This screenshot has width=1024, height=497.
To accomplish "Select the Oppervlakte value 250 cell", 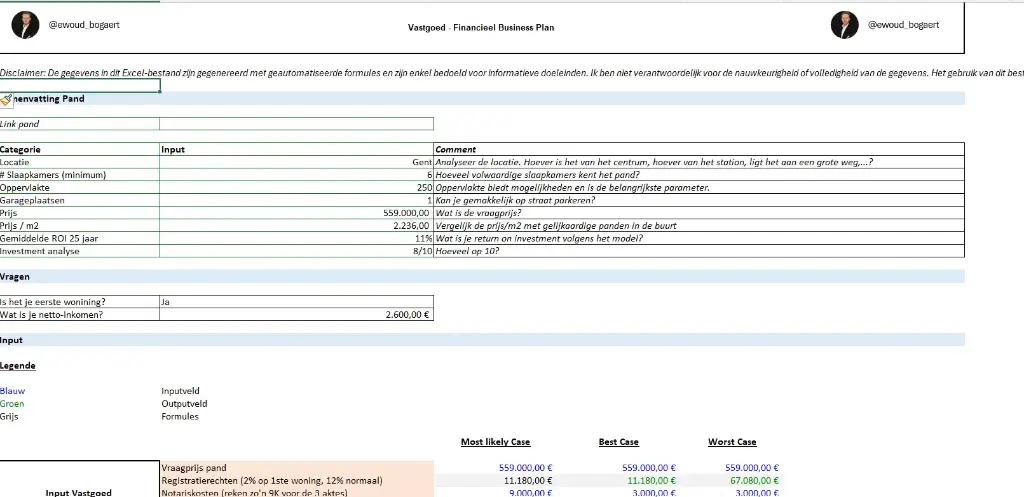I will (296, 187).
